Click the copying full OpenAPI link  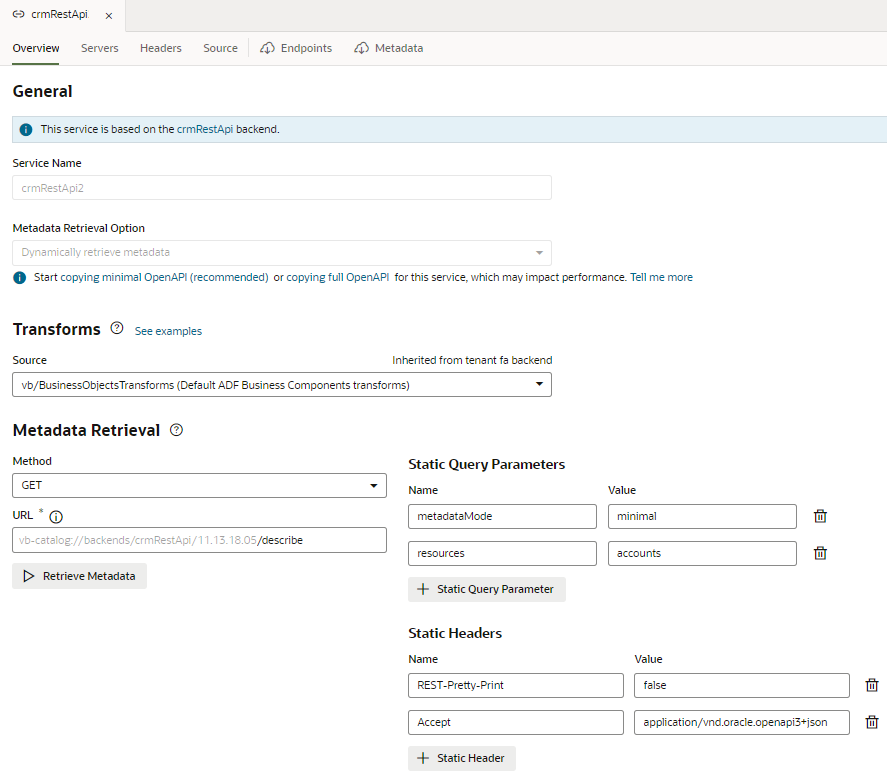click(x=338, y=277)
